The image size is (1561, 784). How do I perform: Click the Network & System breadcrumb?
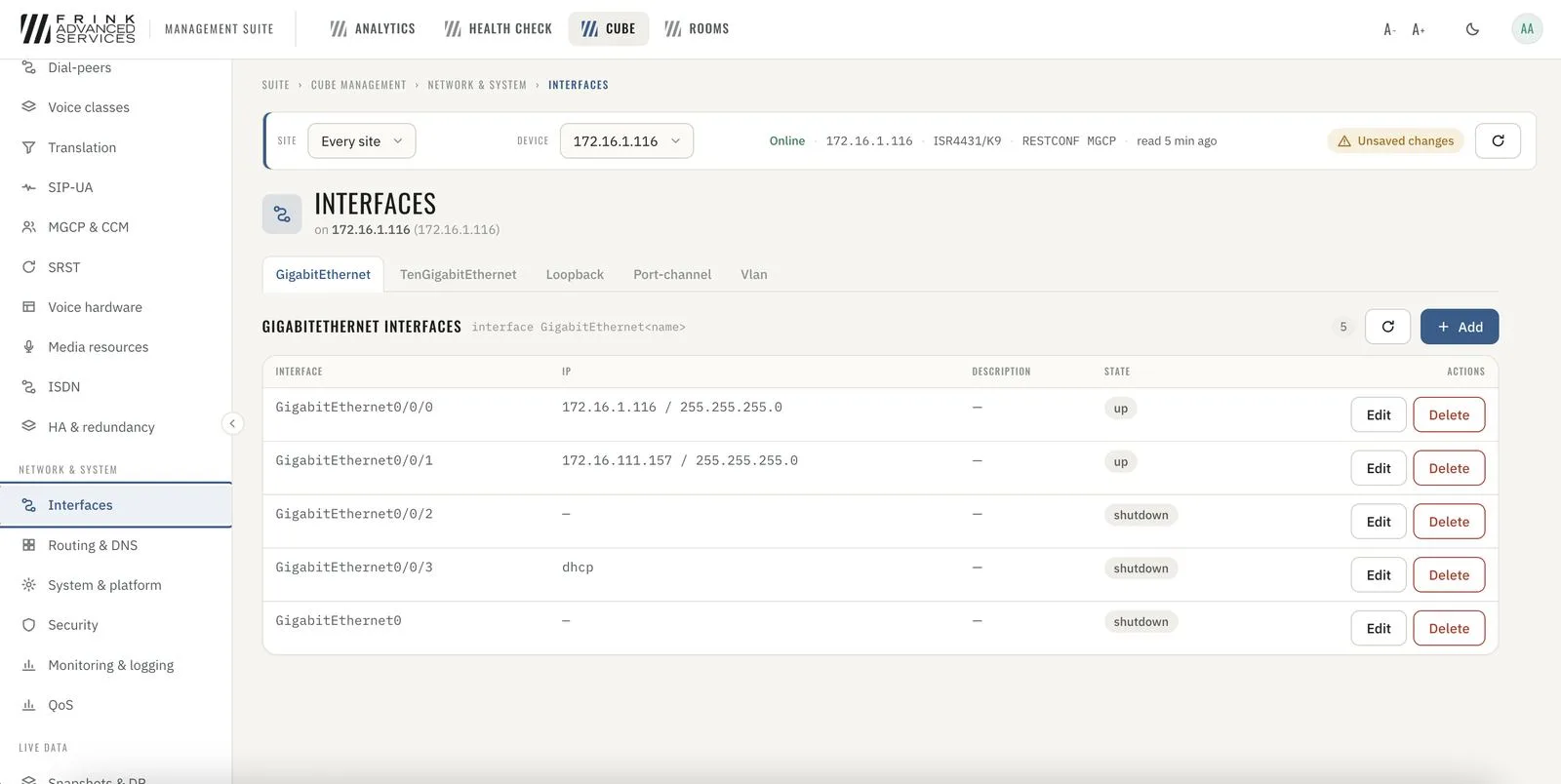click(x=477, y=85)
